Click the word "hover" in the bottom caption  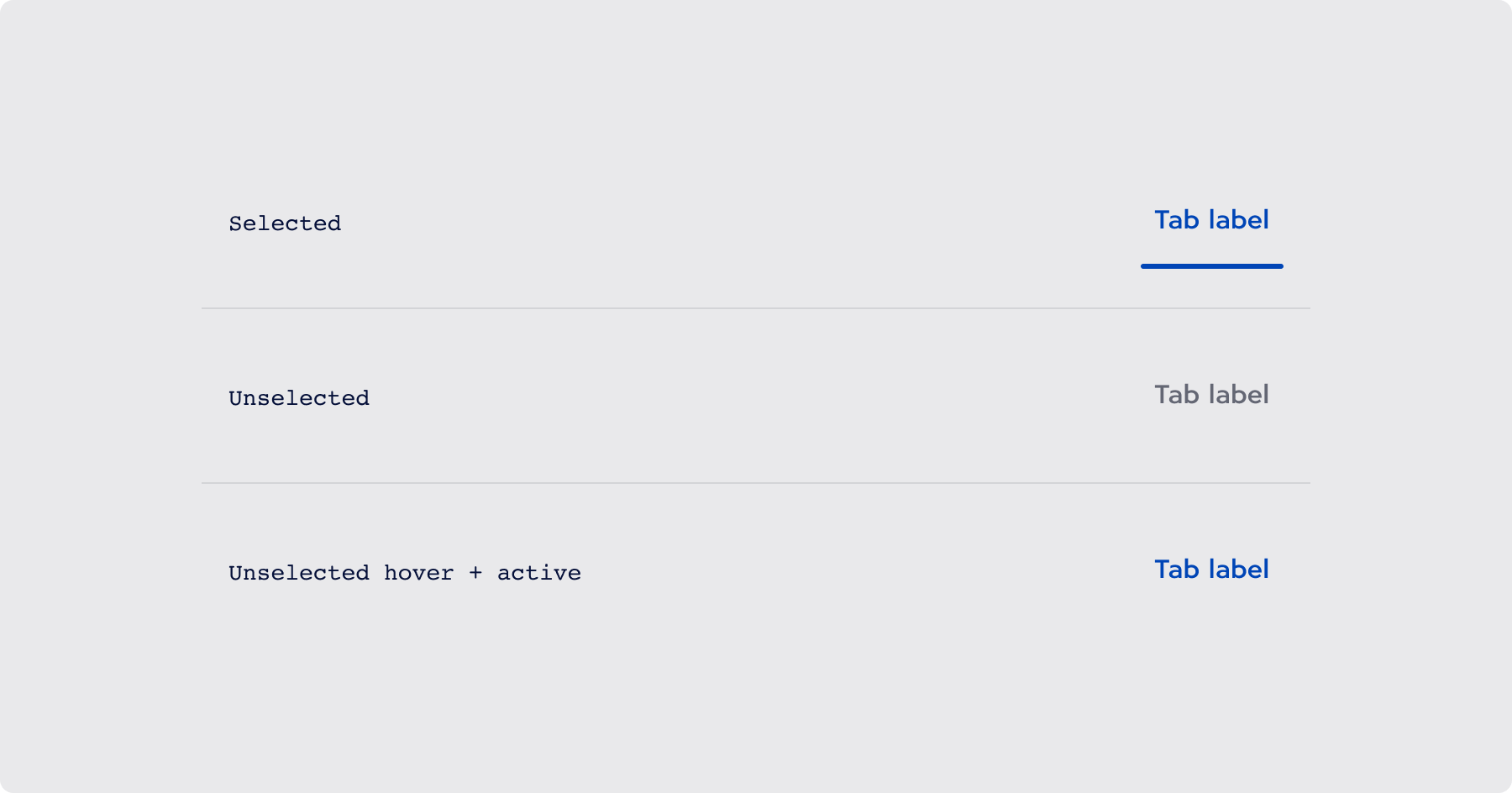tap(419, 573)
